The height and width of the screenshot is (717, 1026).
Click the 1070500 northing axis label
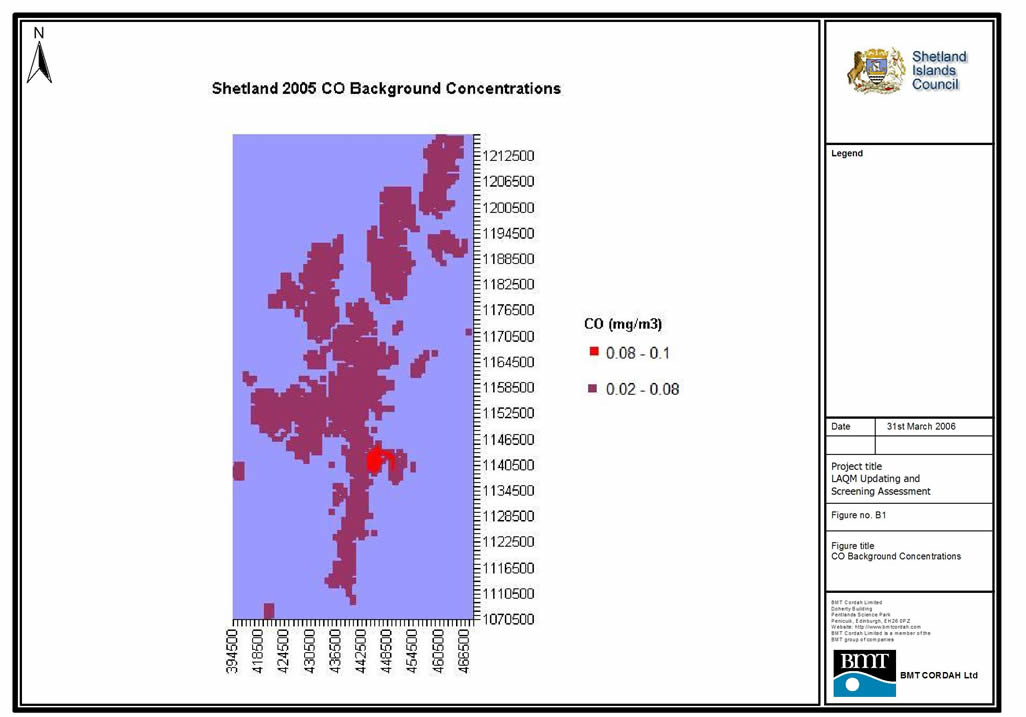pyautogui.click(x=509, y=619)
